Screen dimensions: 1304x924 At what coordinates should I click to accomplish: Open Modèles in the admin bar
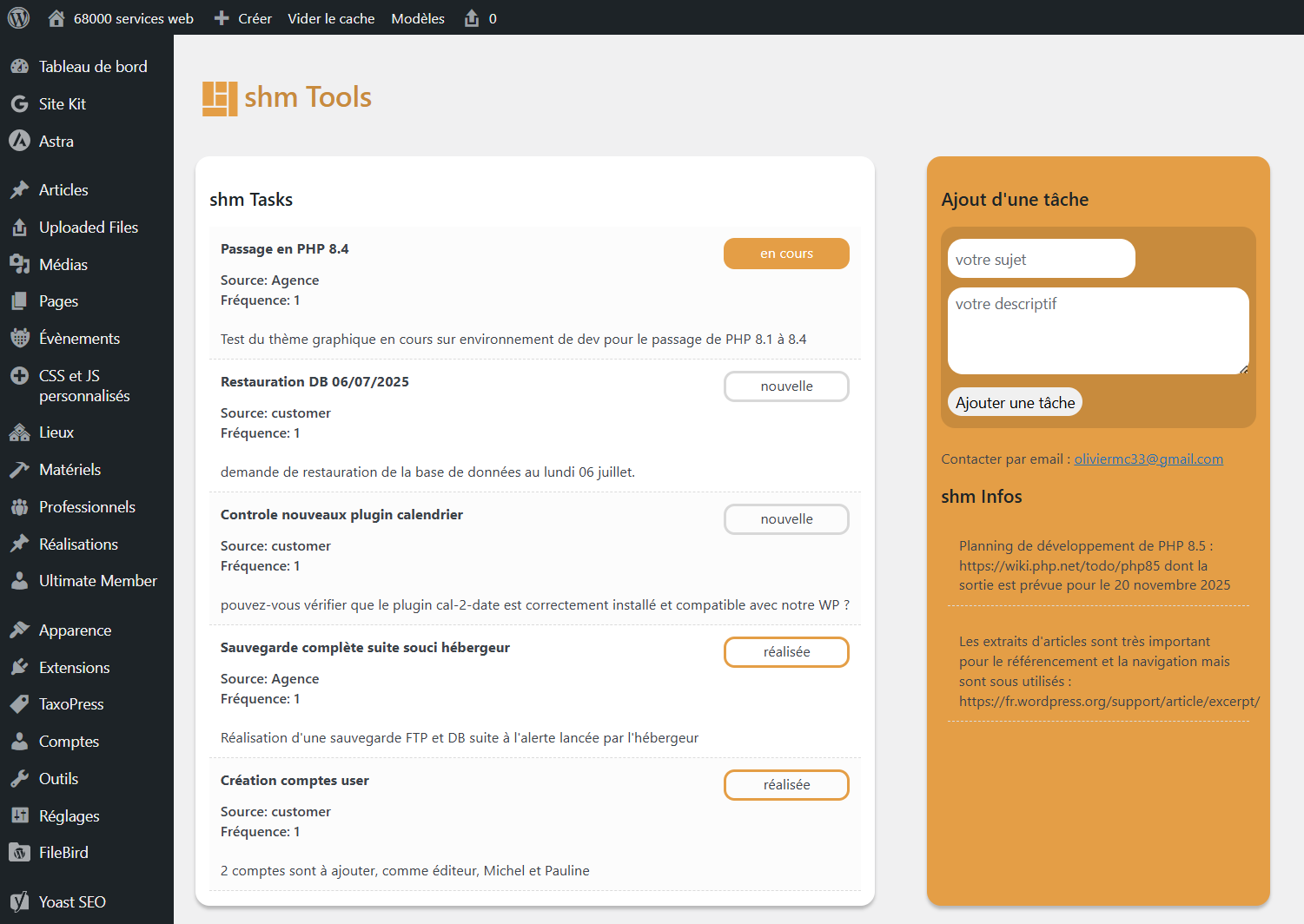tap(418, 18)
